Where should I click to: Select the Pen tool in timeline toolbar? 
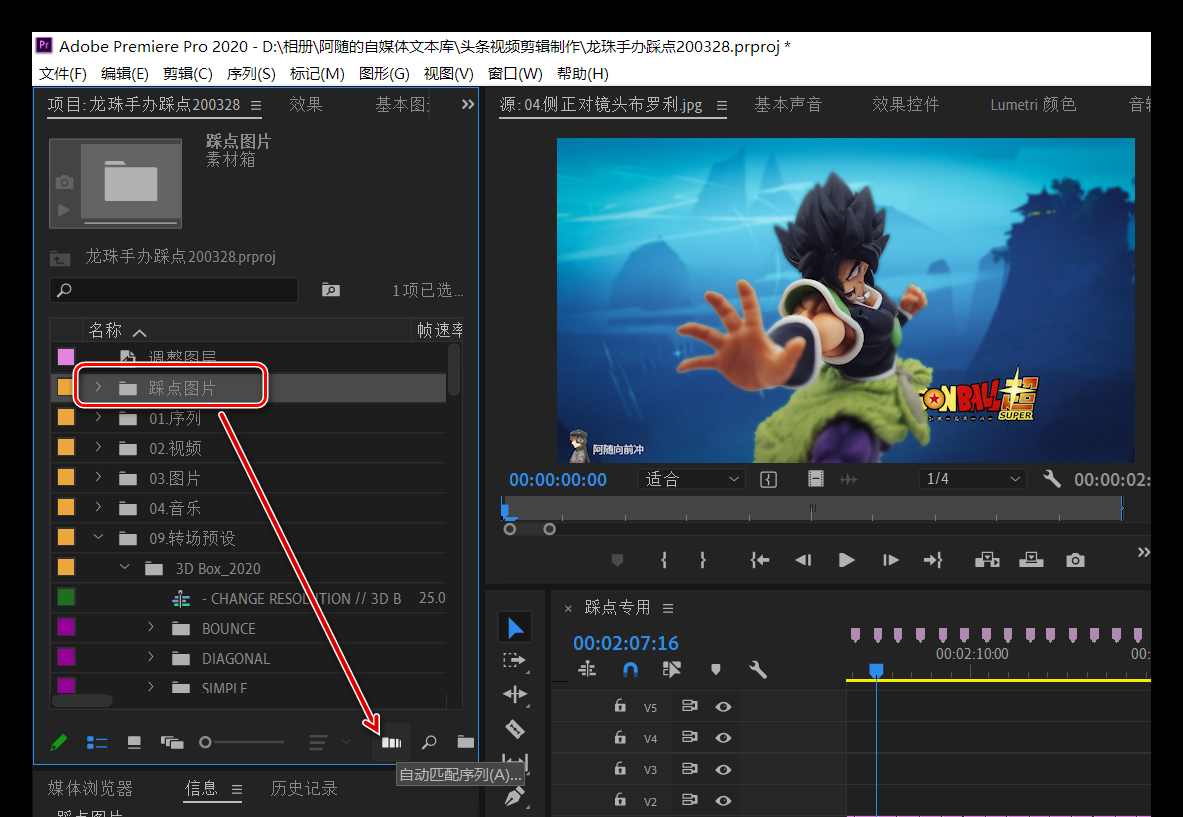coord(515,795)
